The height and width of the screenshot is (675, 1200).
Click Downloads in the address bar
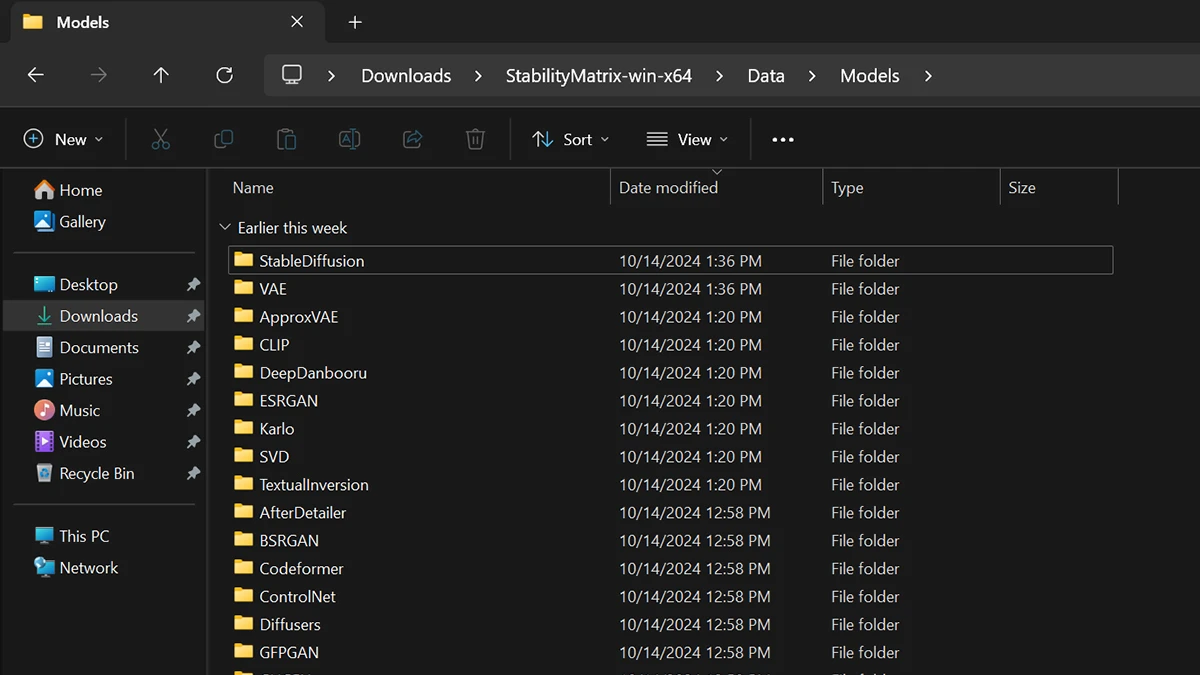pyautogui.click(x=406, y=76)
